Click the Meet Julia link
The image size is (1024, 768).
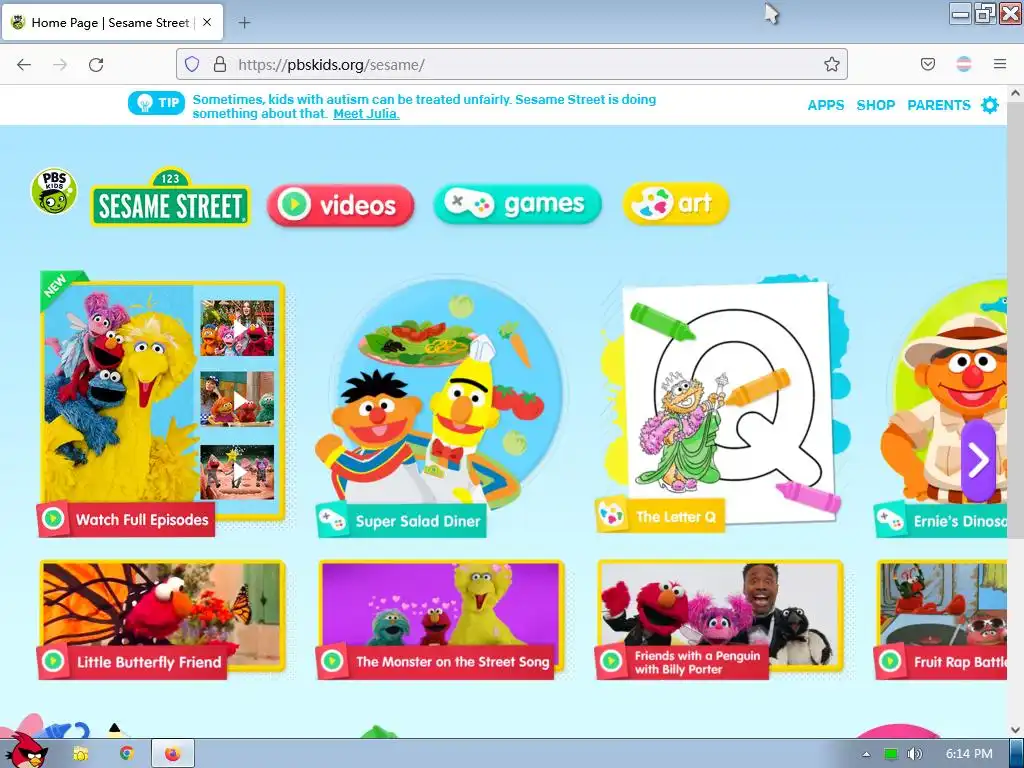pos(366,114)
